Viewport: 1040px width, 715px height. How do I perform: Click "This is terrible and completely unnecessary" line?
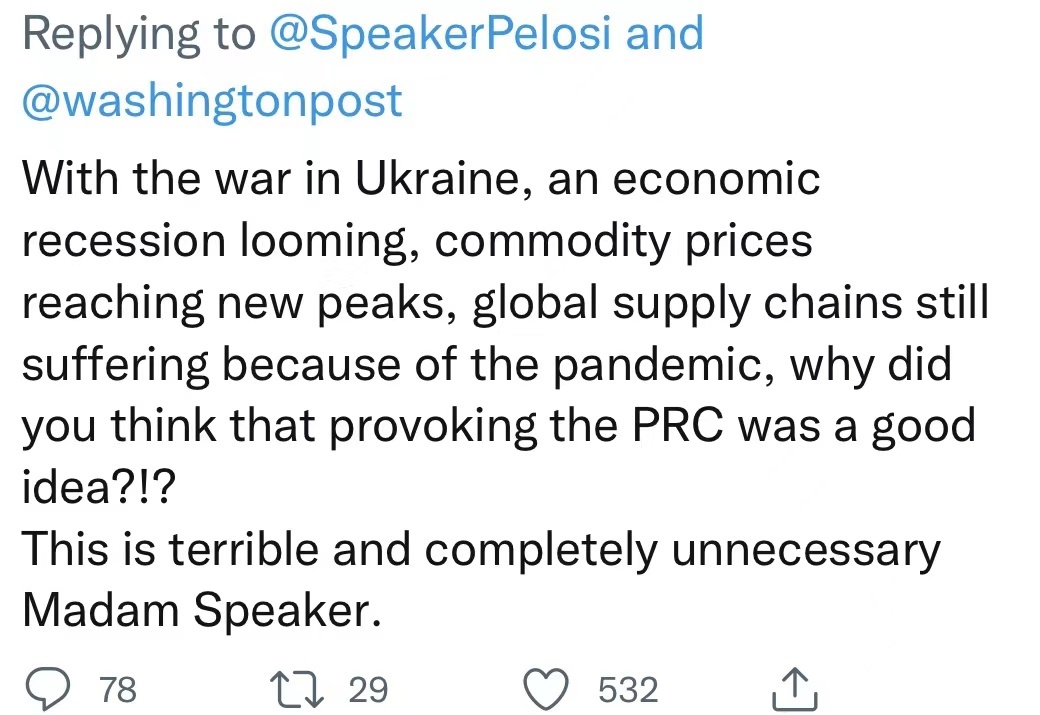[x=481, y=550]
